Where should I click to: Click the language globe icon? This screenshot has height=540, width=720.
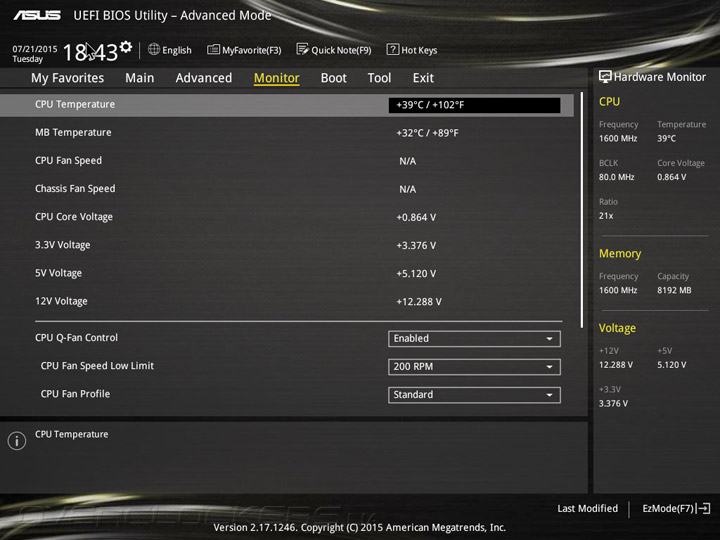pyautogui.click(x=154, y=49)
